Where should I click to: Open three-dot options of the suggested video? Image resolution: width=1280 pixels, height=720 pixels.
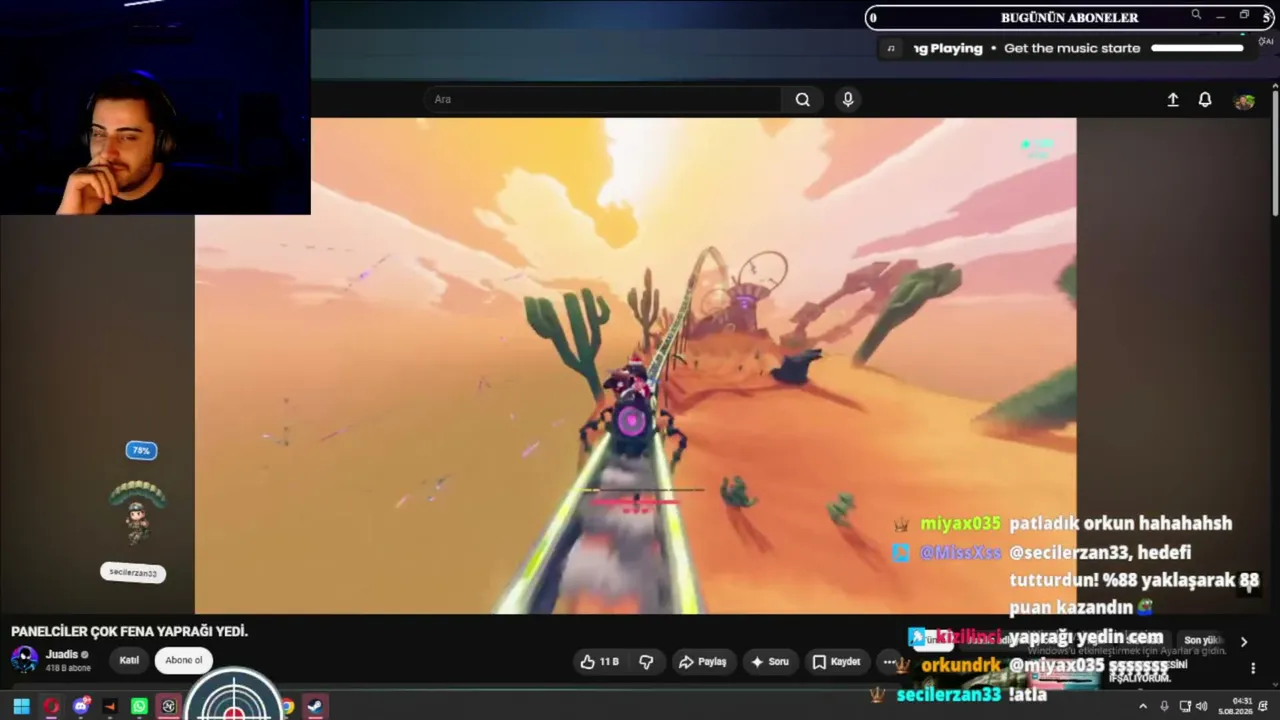pyautogui.click(x=1253, y=668)
